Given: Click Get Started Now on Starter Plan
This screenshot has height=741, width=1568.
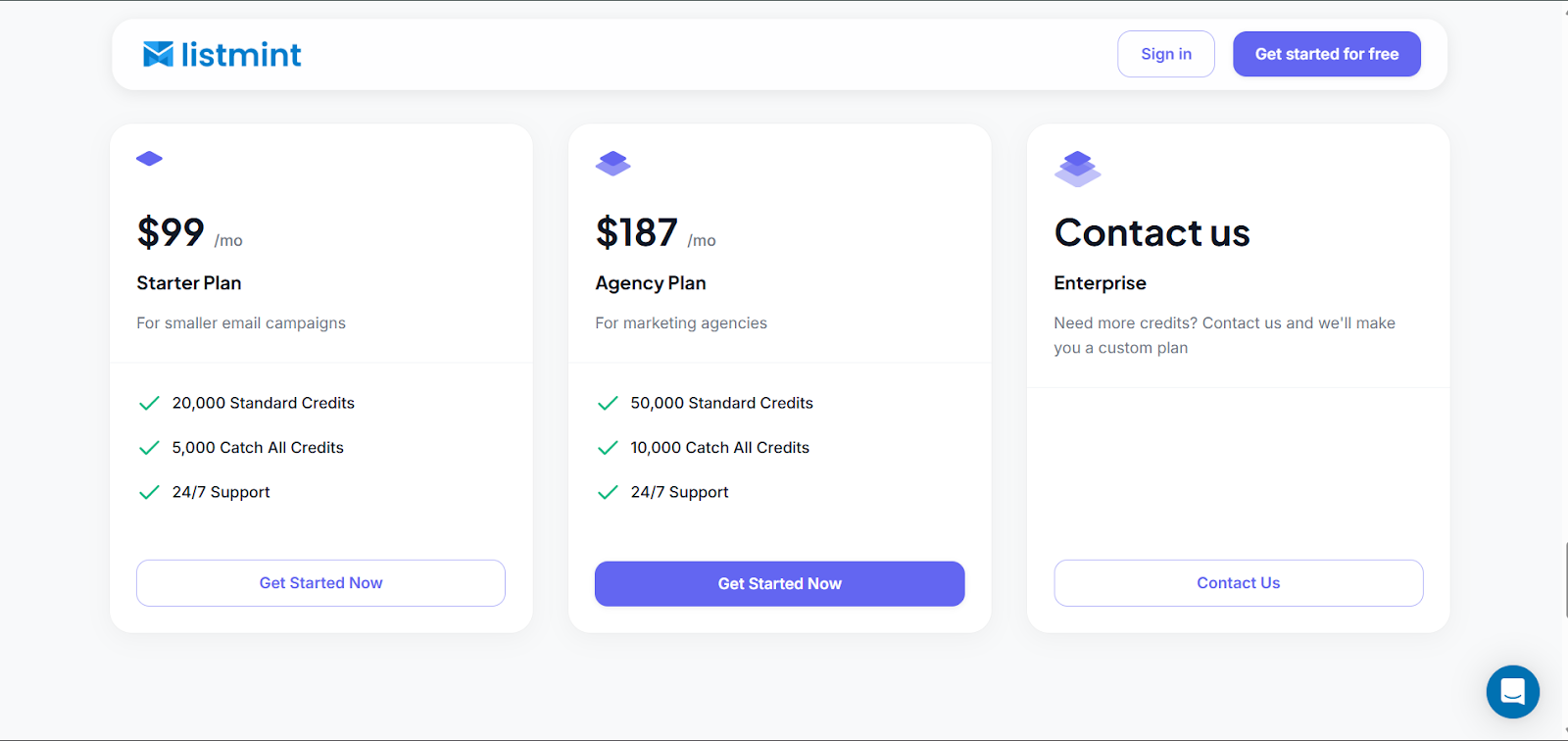Looking at the screenshot, I should 320,582.
